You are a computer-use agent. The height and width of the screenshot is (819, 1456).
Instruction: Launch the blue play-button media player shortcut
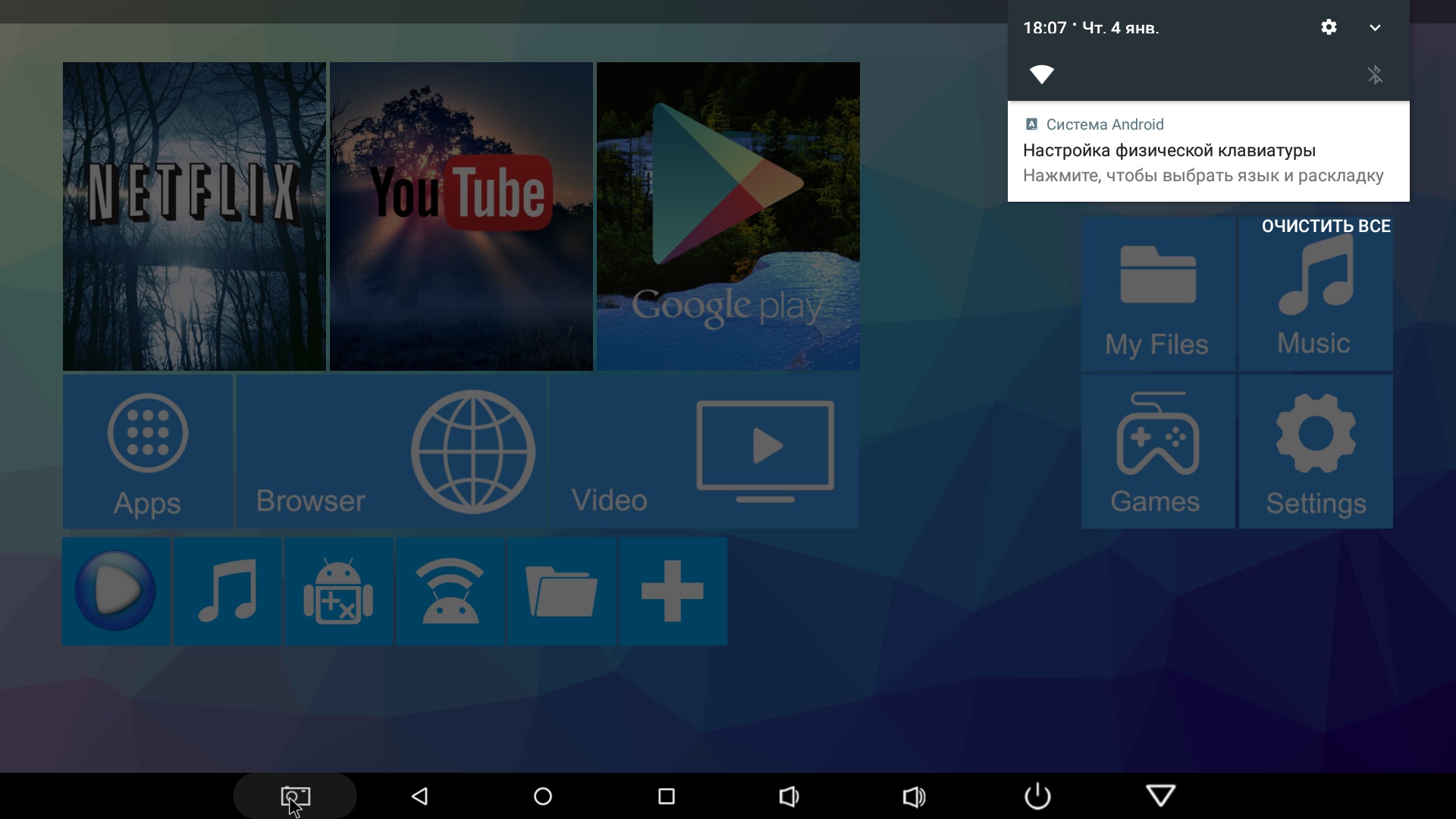116,591
